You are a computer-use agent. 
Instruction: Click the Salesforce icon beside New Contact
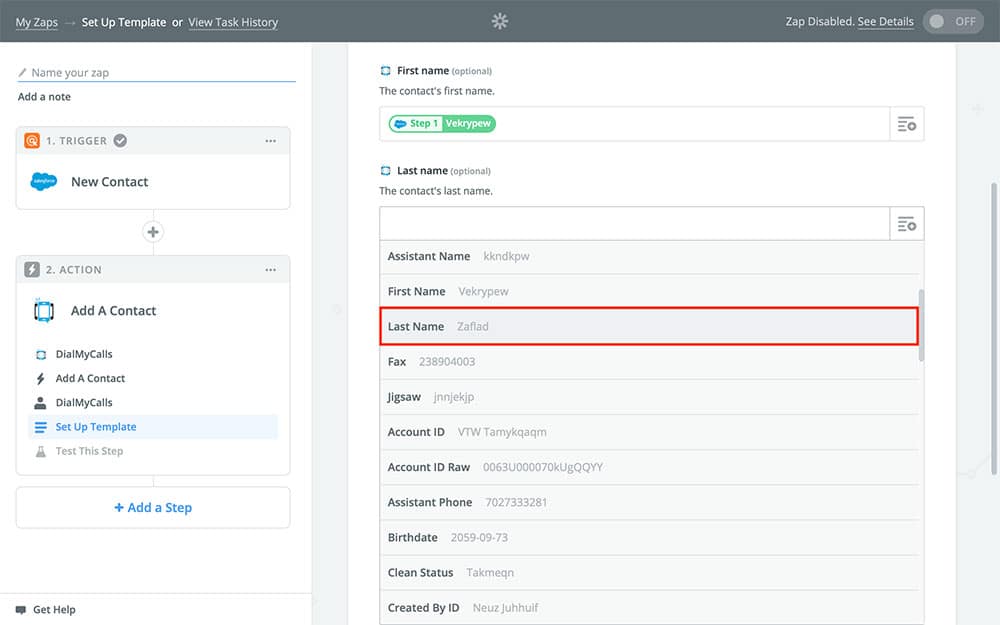(44, 182)
